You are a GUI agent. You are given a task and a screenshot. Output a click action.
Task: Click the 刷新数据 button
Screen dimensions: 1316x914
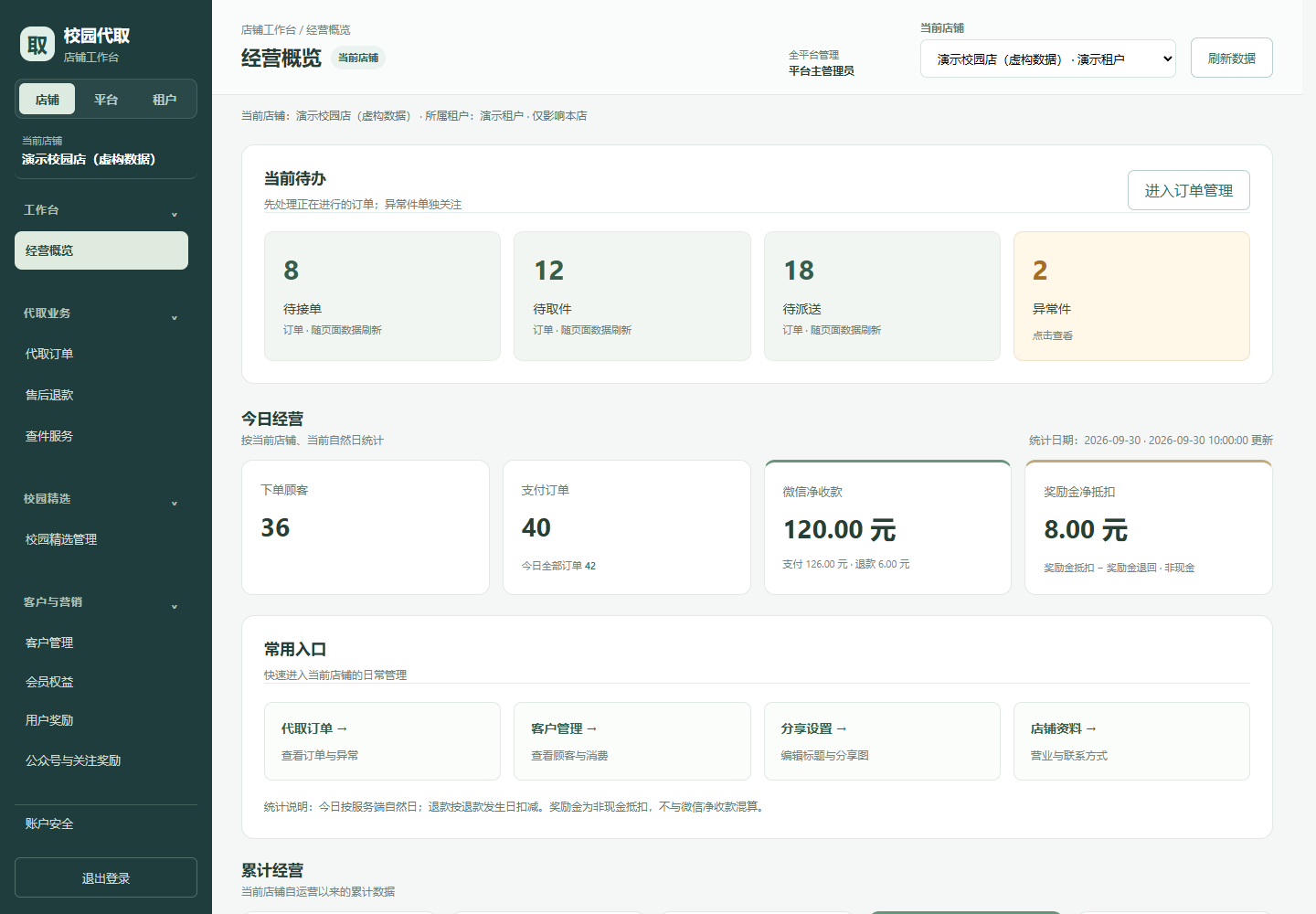[x=1232, y=58]
